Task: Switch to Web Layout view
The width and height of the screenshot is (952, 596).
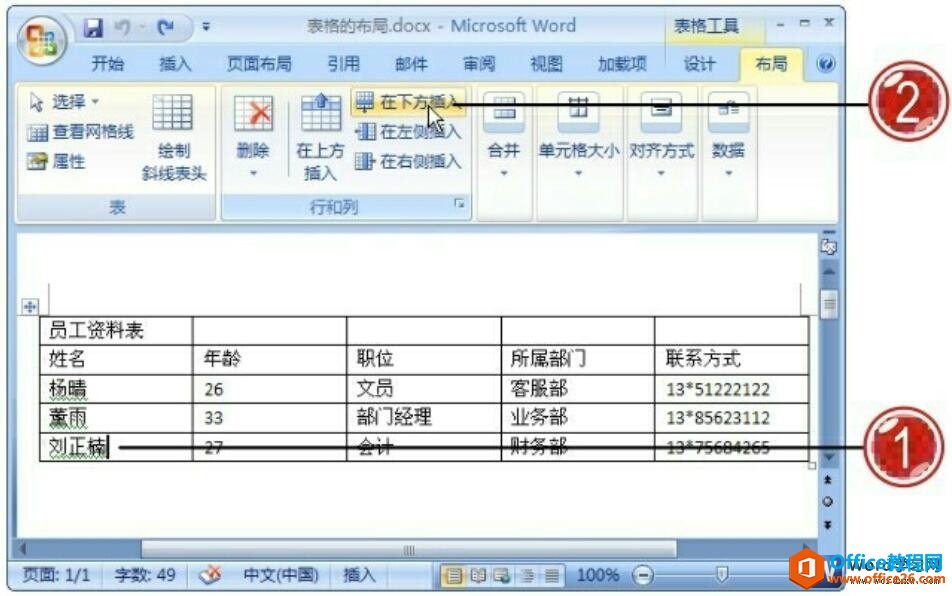Action: [x=502, y=575]
